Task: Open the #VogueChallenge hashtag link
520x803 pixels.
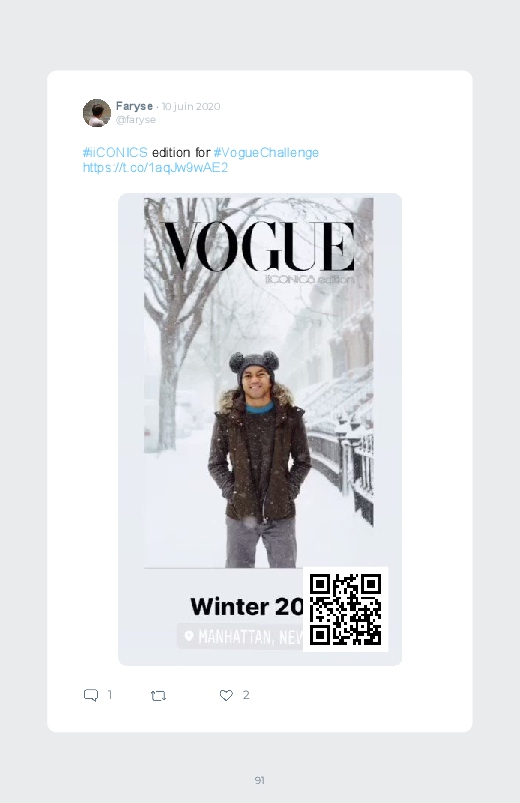Action: [266, 153]
